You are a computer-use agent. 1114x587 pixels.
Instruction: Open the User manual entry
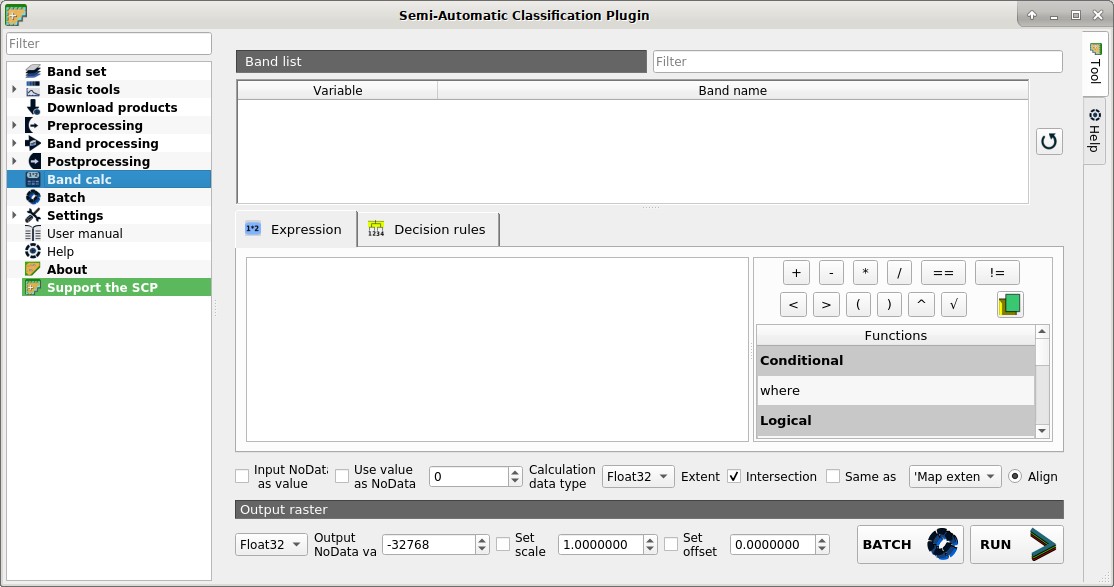click(85, 233)
